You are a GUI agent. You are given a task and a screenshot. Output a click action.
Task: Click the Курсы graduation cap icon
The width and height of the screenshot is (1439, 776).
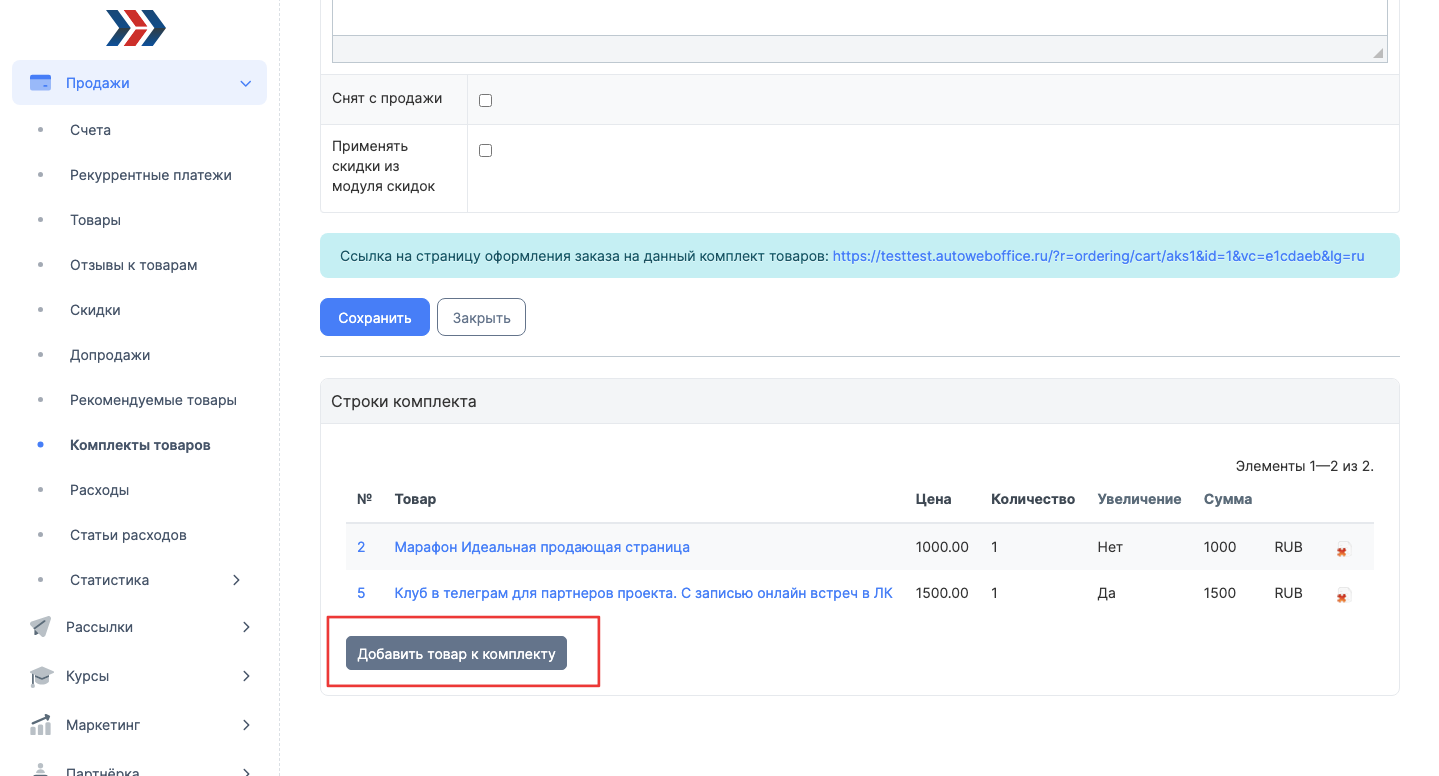click(41, 676)
